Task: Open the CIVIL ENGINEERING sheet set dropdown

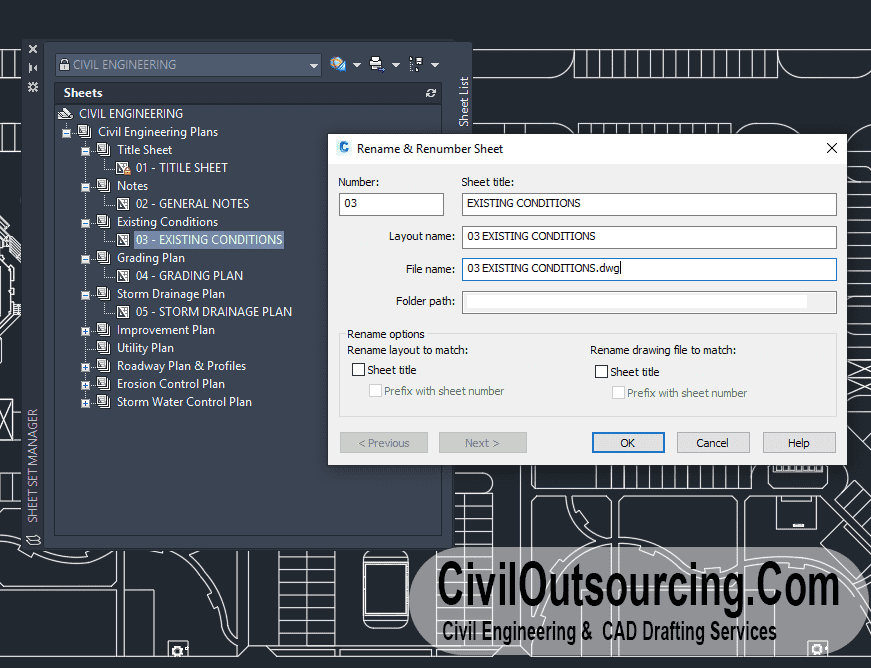Action: coord(313,65)
